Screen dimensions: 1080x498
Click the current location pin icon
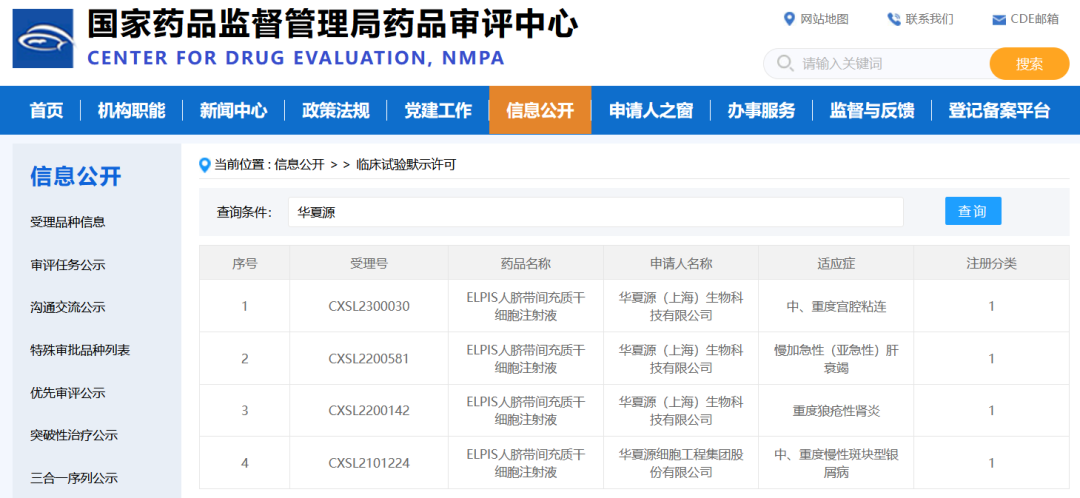point(204,165)
